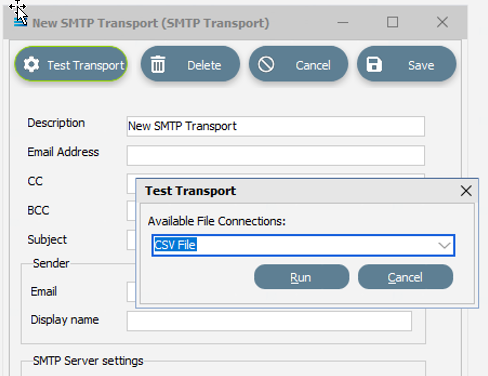Close the New SMTP Transport window
Image resolution: width=488 pixels, height=376 pixels.
point(442,22)
